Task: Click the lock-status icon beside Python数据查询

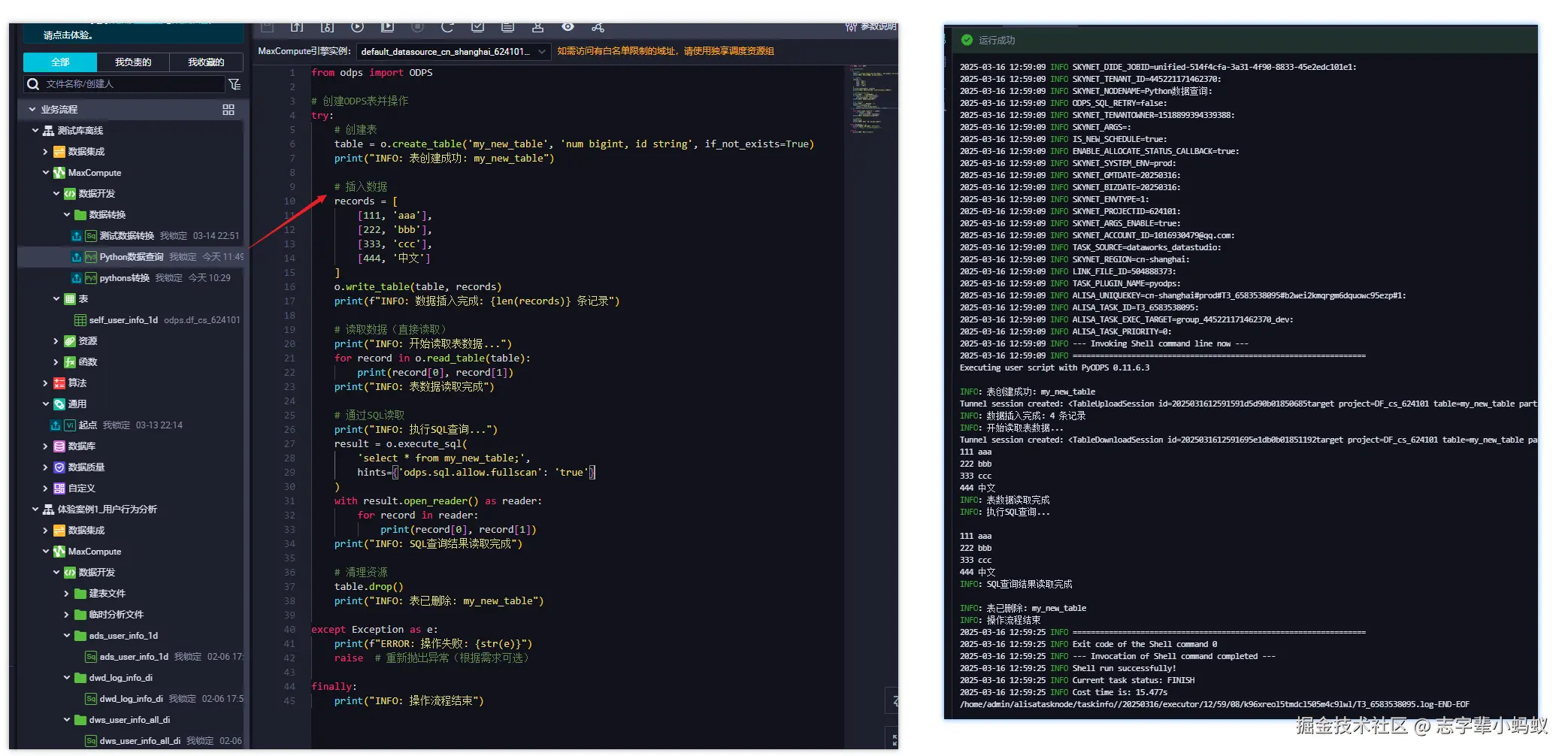Action: pos(76,257)
